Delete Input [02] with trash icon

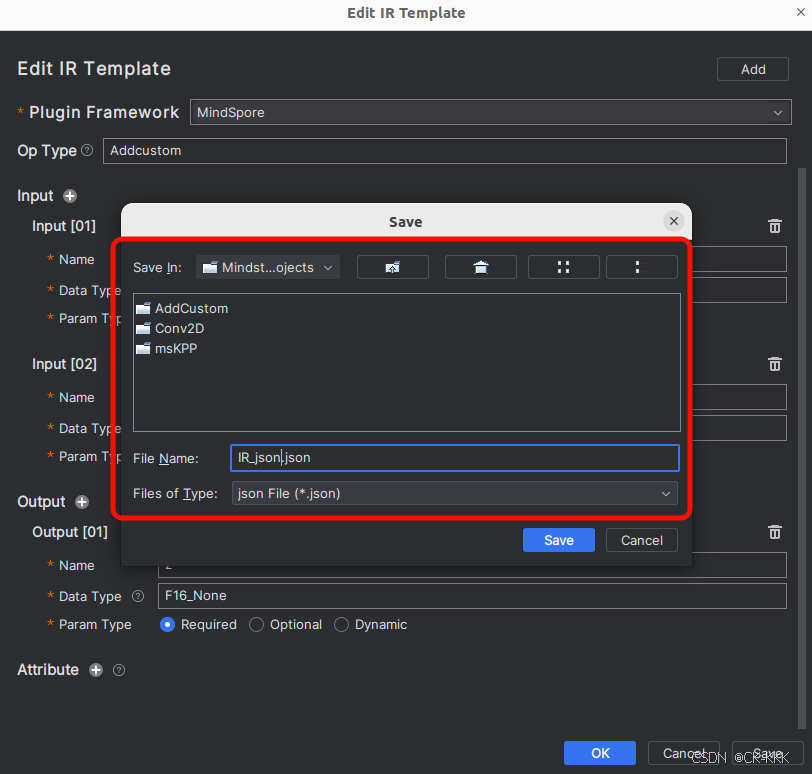(x=774, y=365)
